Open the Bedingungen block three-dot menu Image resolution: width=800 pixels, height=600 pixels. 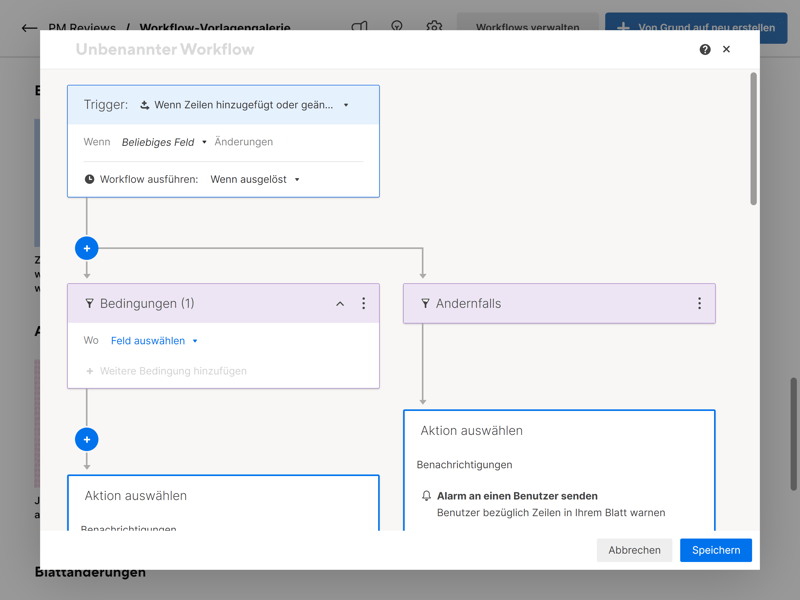tap(363, 303)
